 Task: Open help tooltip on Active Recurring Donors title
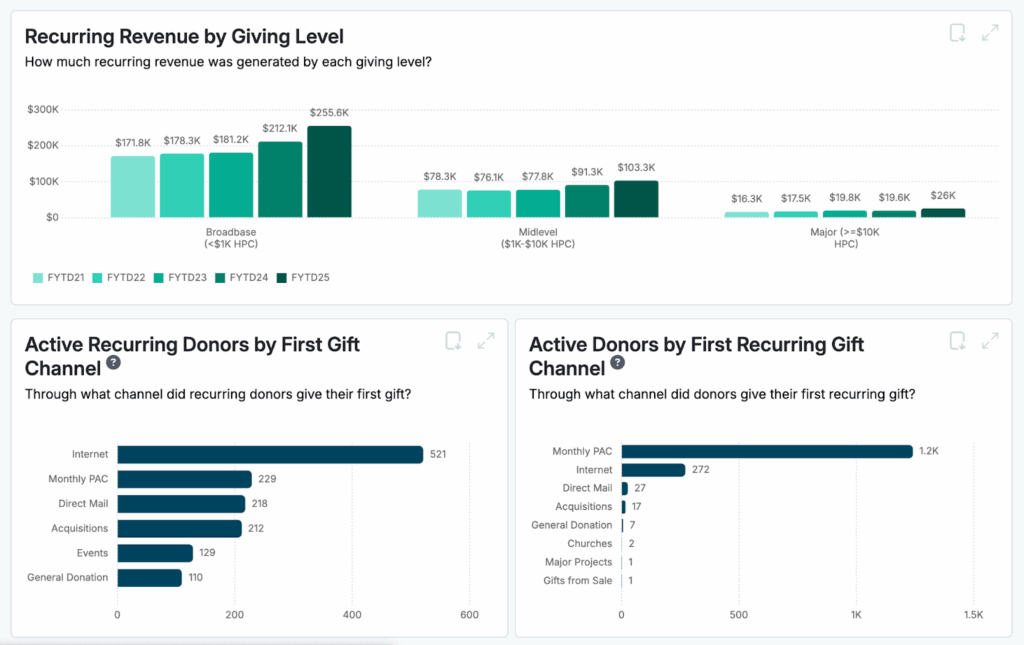click(113, 364)
